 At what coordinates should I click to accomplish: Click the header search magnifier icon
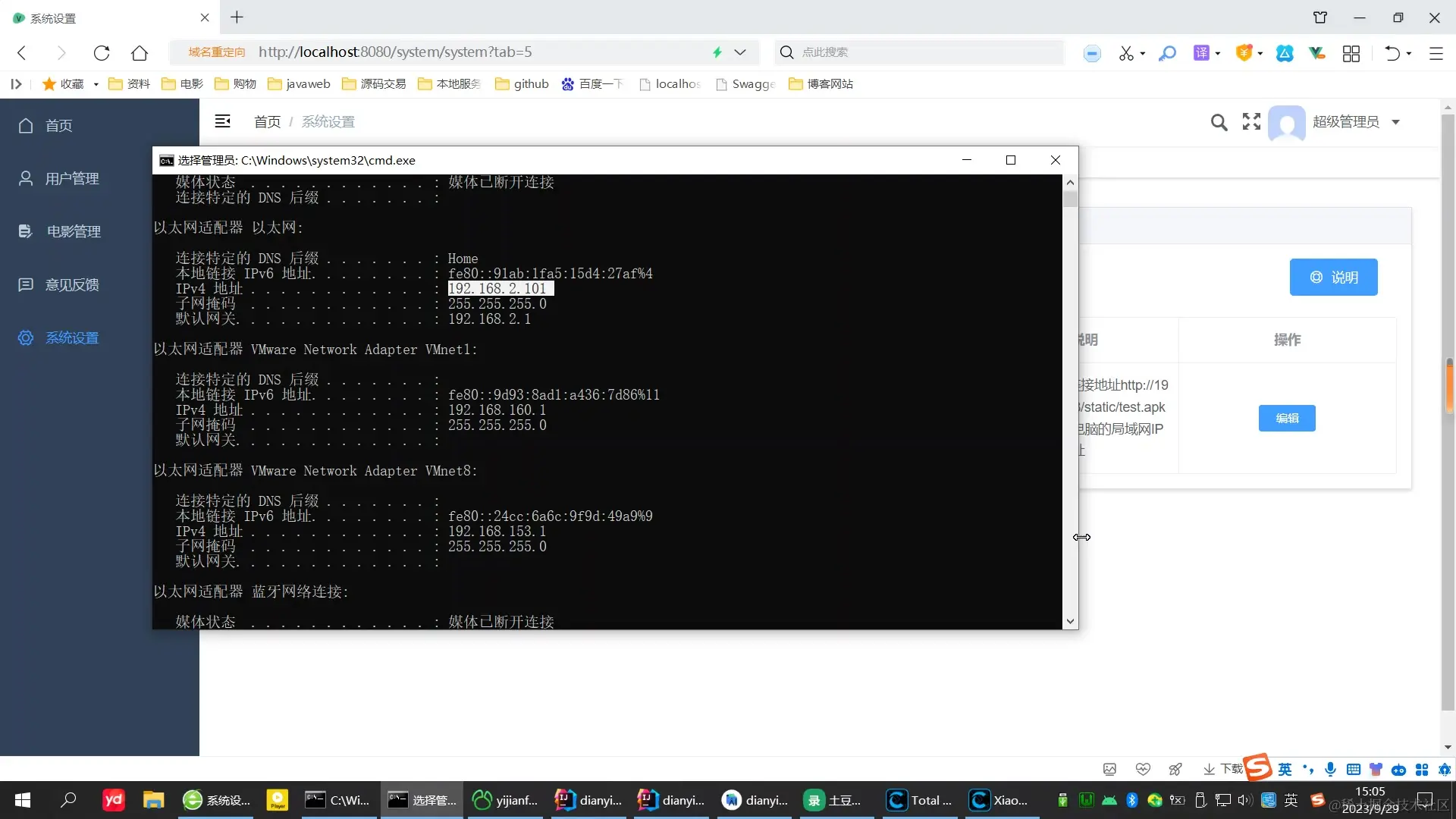[x=1219, y=122]
